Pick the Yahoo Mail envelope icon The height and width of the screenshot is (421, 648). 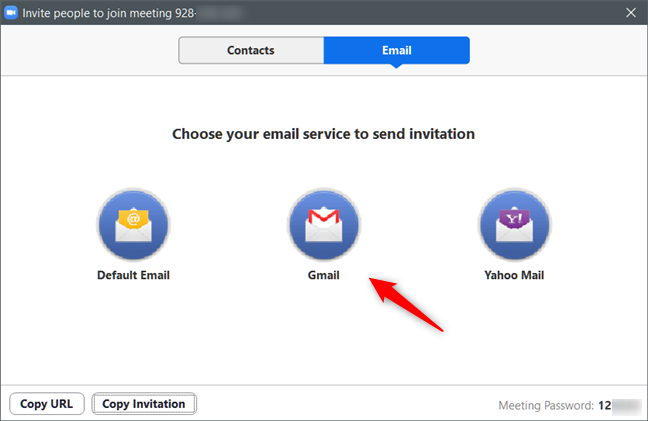tap(515, 224)
